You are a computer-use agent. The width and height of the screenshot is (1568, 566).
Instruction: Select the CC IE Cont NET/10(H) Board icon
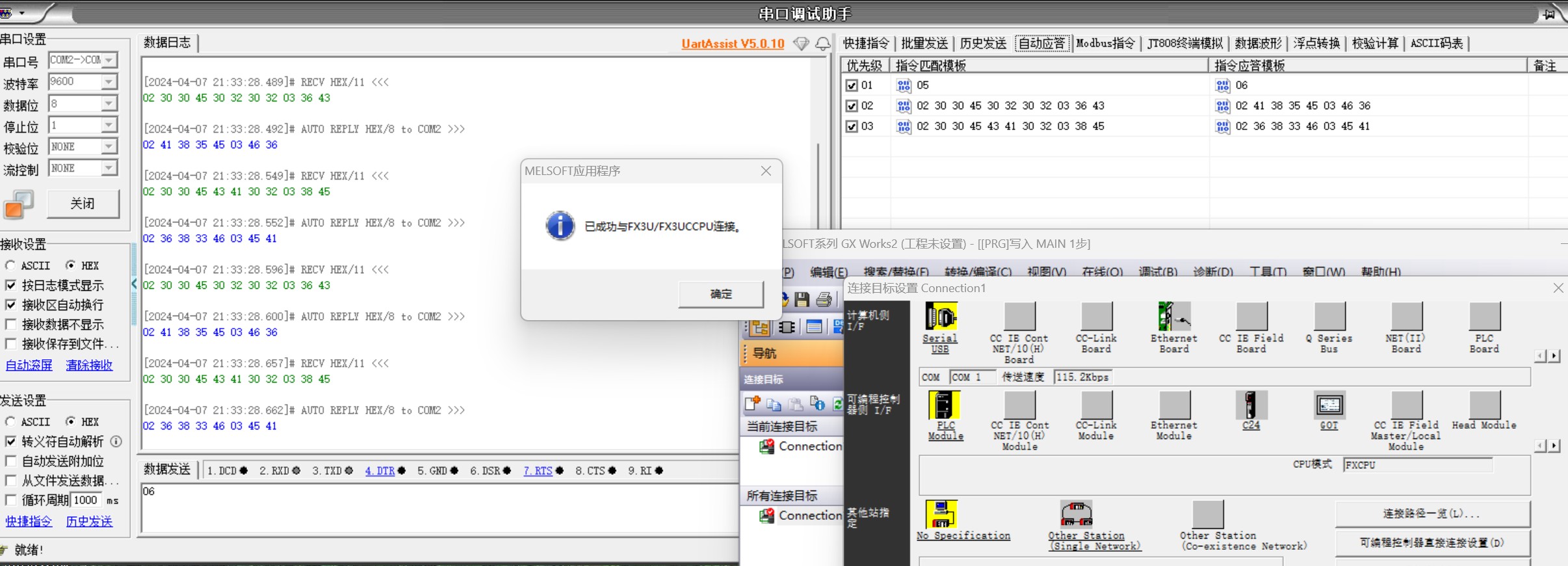1019,317
